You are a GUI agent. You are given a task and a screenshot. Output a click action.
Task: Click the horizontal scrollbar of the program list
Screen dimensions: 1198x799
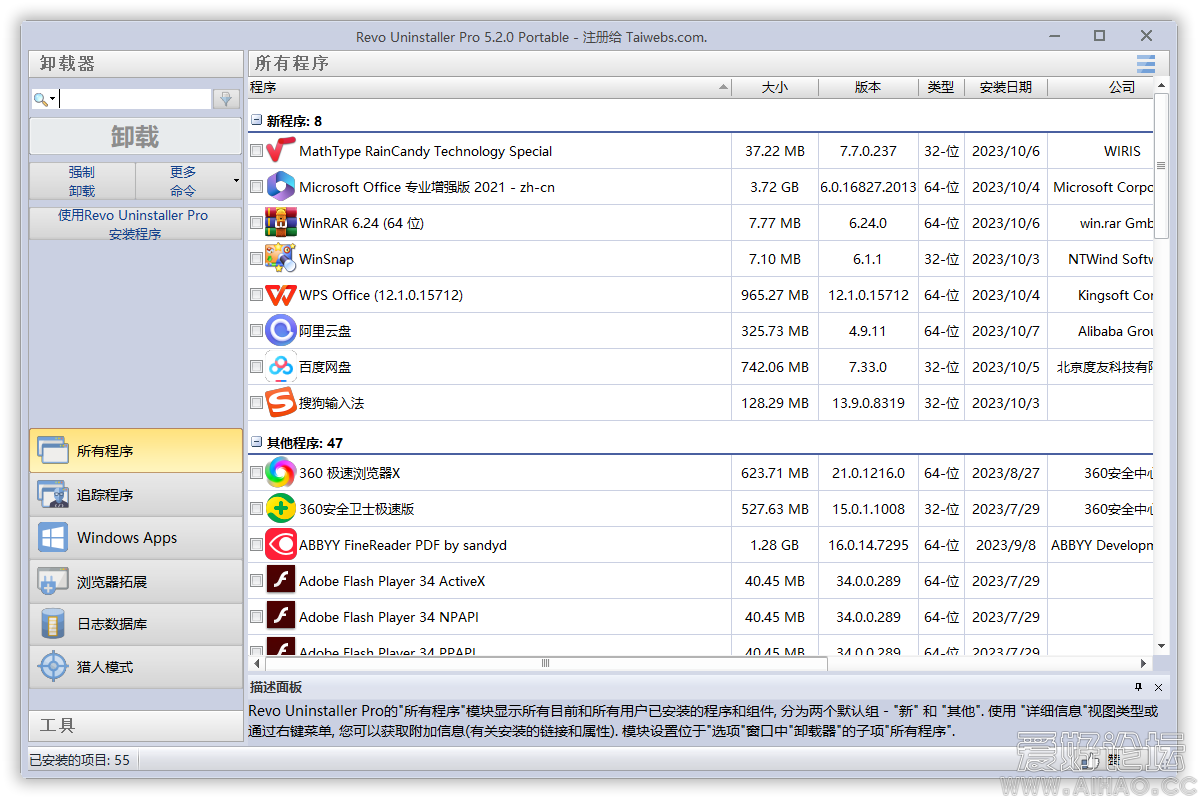[546, 663]
